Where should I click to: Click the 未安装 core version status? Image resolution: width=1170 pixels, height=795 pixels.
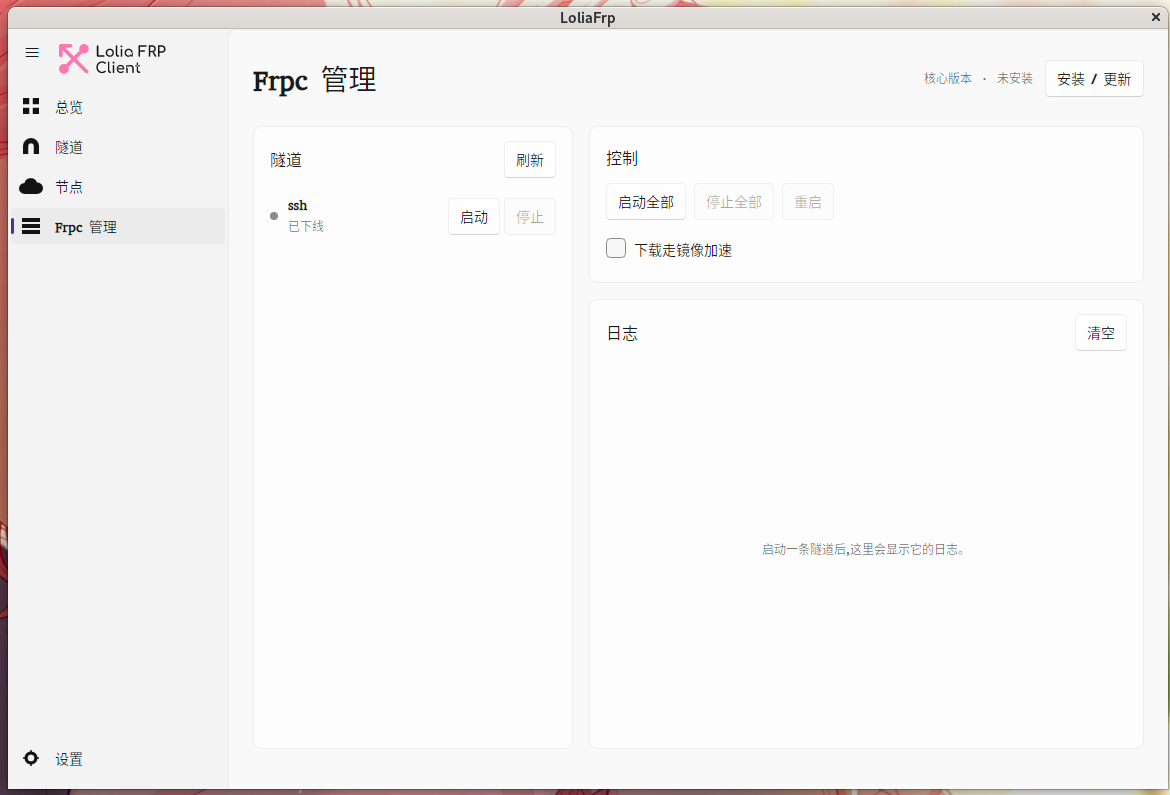click(x=1015, y=78)
